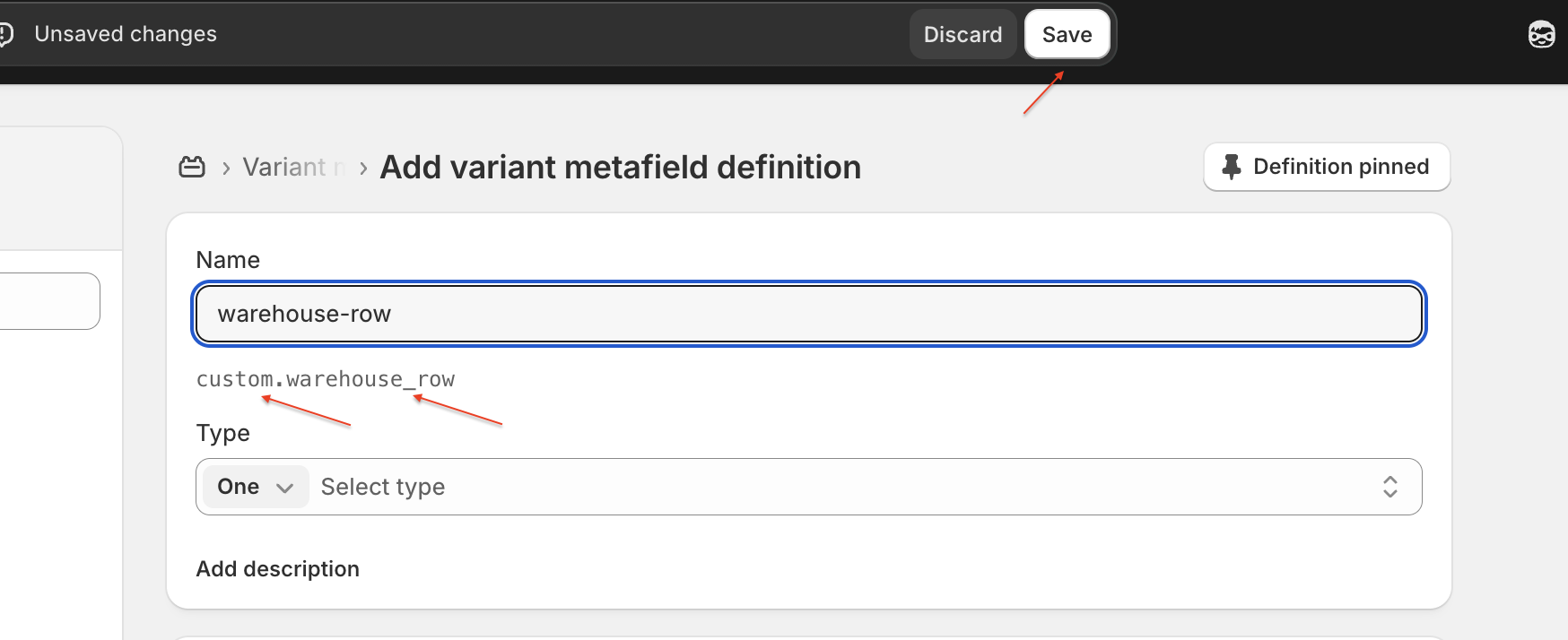Click the breadcrumb chevron before Variant
The height and width of the screenshot is (640, 1568).
226,169
